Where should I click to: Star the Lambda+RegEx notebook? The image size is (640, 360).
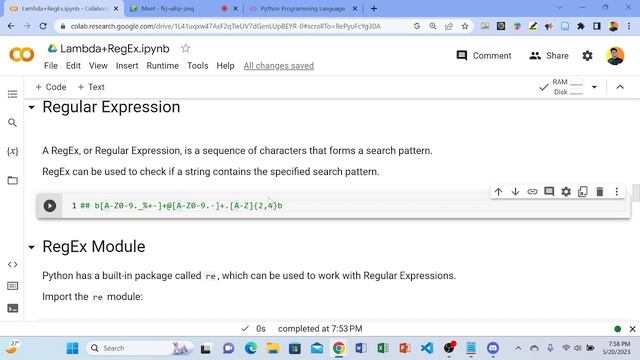[x=185, y=49]
